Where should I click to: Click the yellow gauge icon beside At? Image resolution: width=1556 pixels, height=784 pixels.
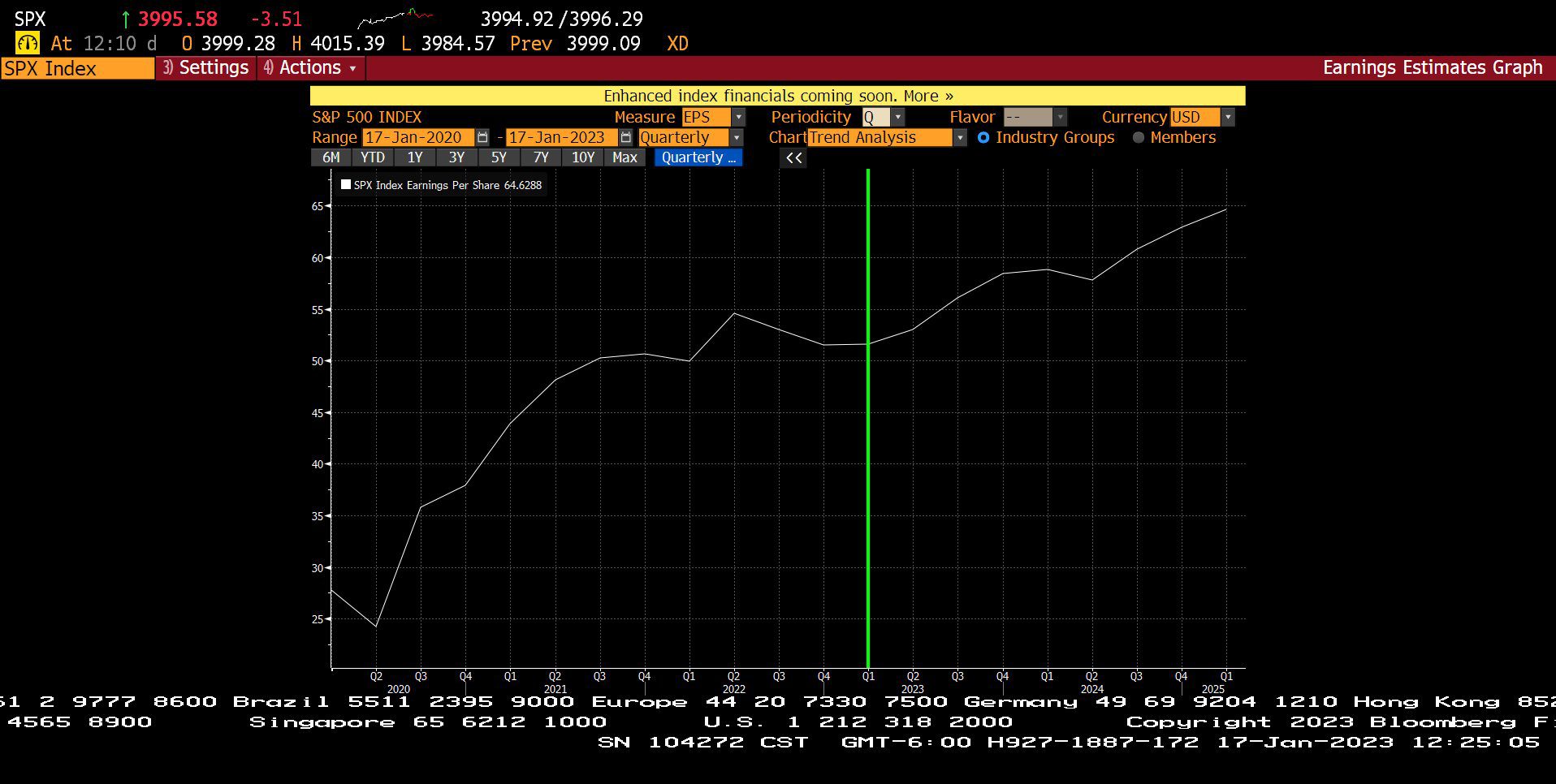tap(27, 43)
